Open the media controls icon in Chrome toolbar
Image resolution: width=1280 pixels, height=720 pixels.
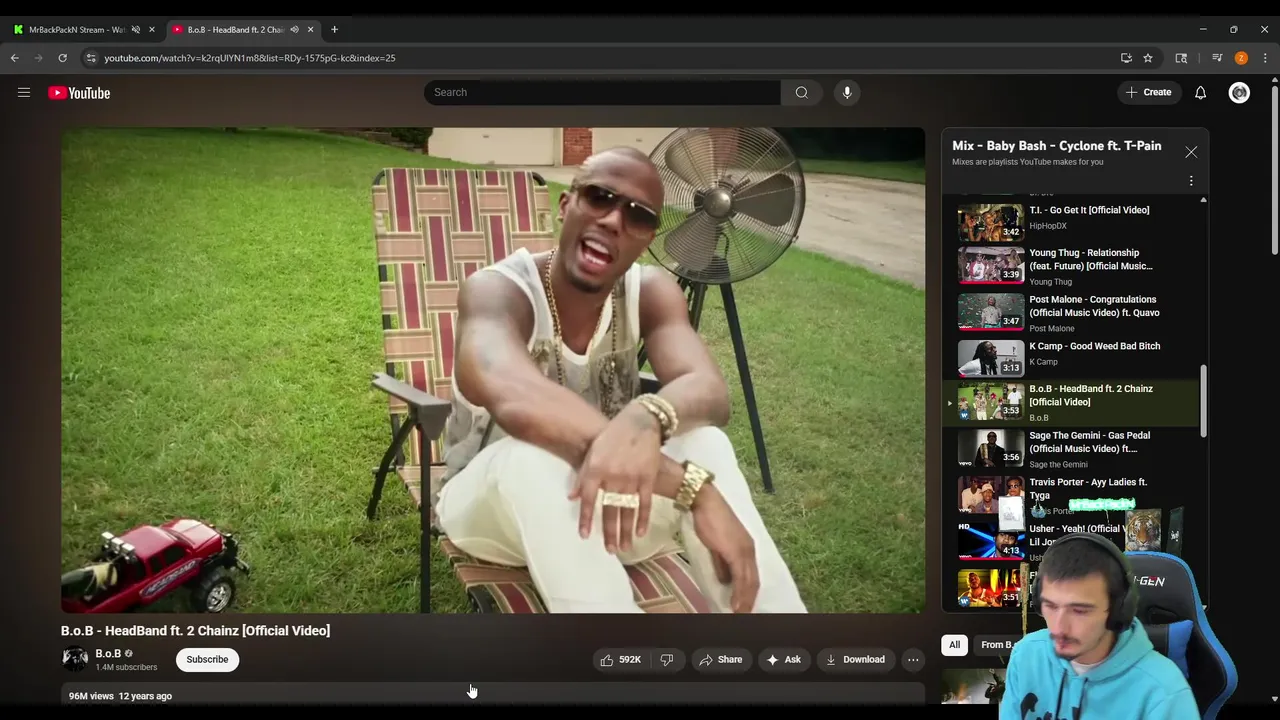click(1217, 58)
